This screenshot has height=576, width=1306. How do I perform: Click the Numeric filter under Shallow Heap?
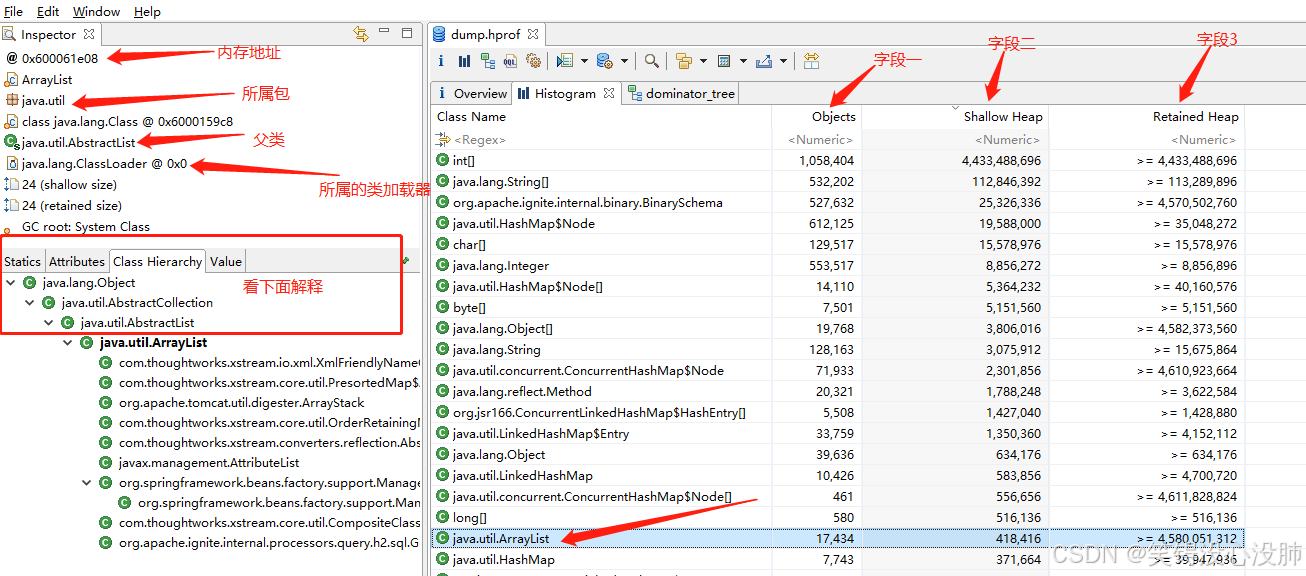(954, 140)
